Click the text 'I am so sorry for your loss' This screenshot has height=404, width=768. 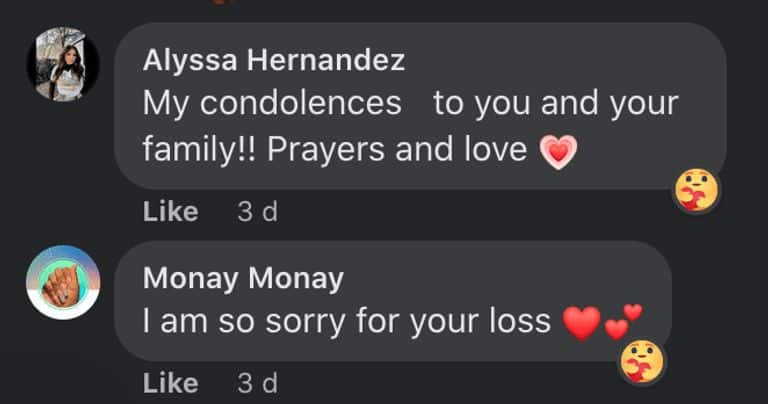(347, 322)
